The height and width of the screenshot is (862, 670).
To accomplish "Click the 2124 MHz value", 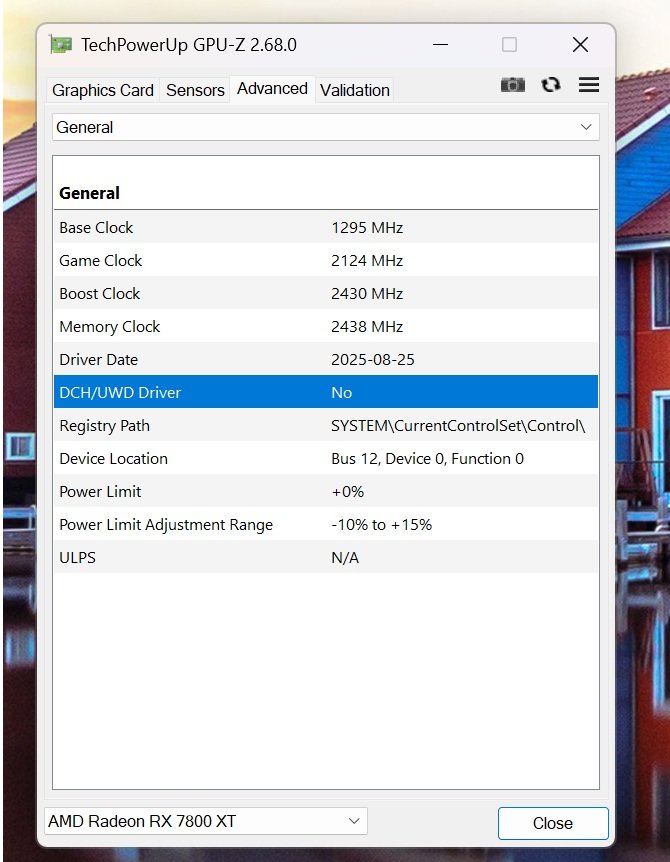I will (x=367, y=261).
